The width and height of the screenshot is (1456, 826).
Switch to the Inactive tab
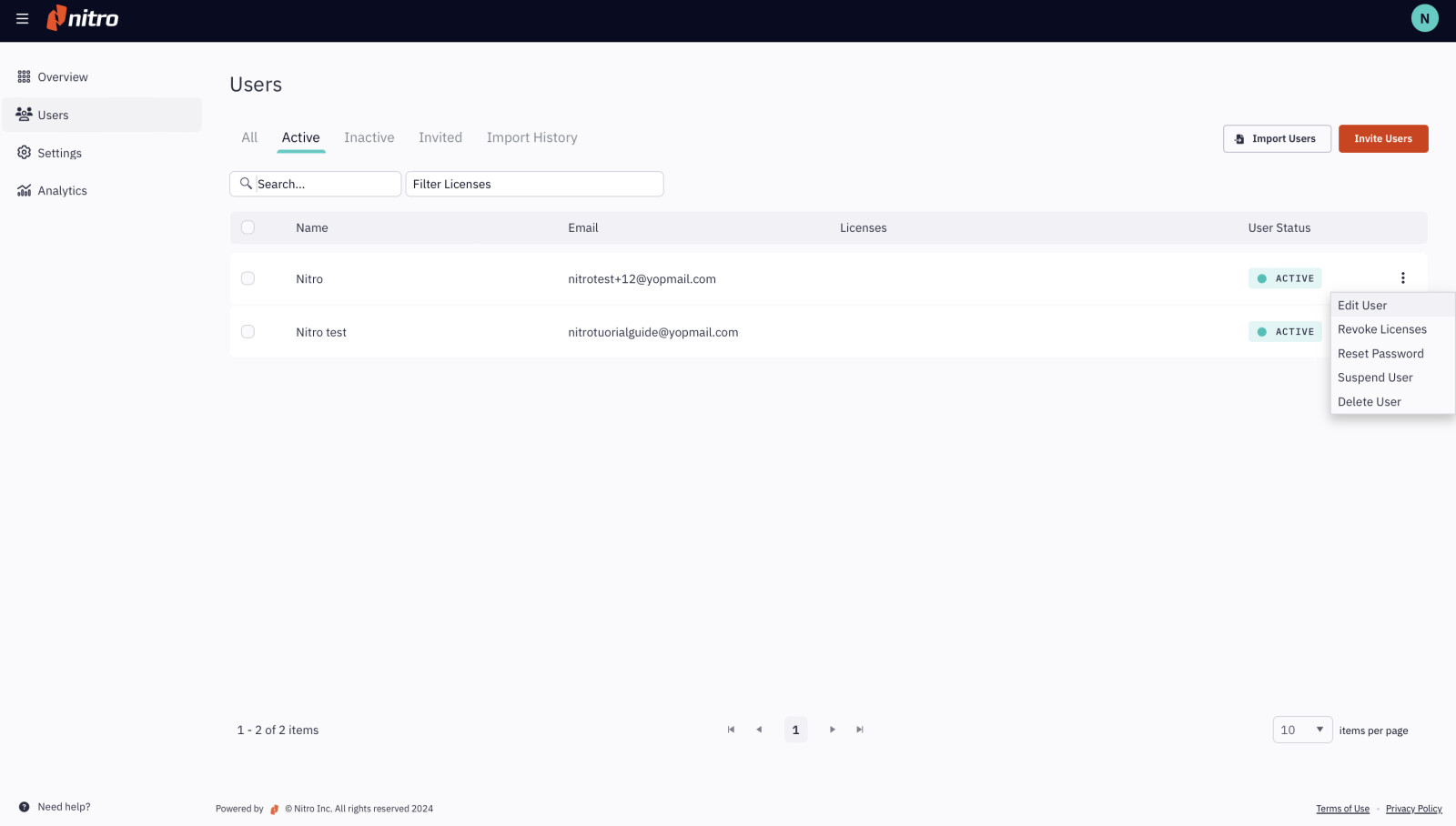pos(369,137)
